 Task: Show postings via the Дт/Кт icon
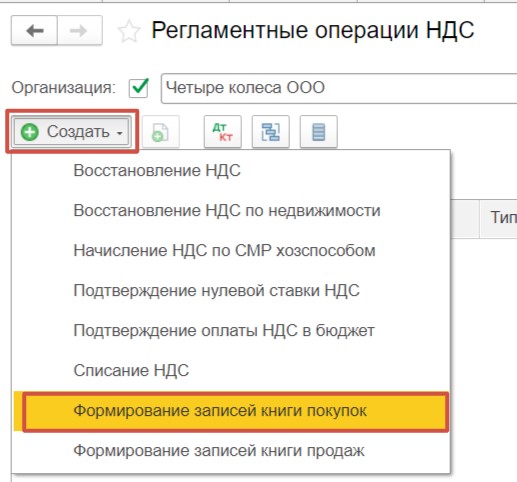point(223,132)
